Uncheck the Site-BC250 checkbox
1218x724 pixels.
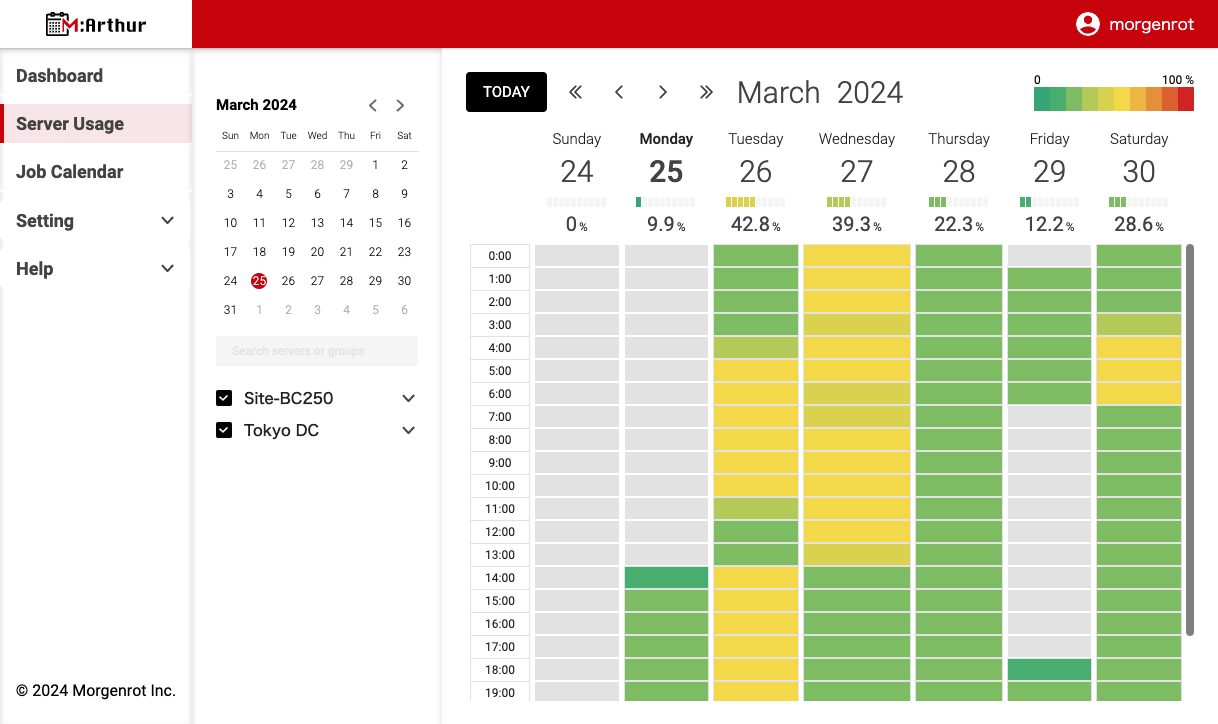coord(224,399)
